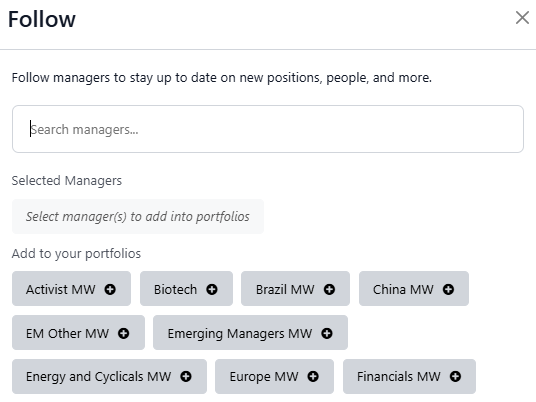Click the plus icon next to Biotech
The image size is (536, 402).
pos(212,290)
